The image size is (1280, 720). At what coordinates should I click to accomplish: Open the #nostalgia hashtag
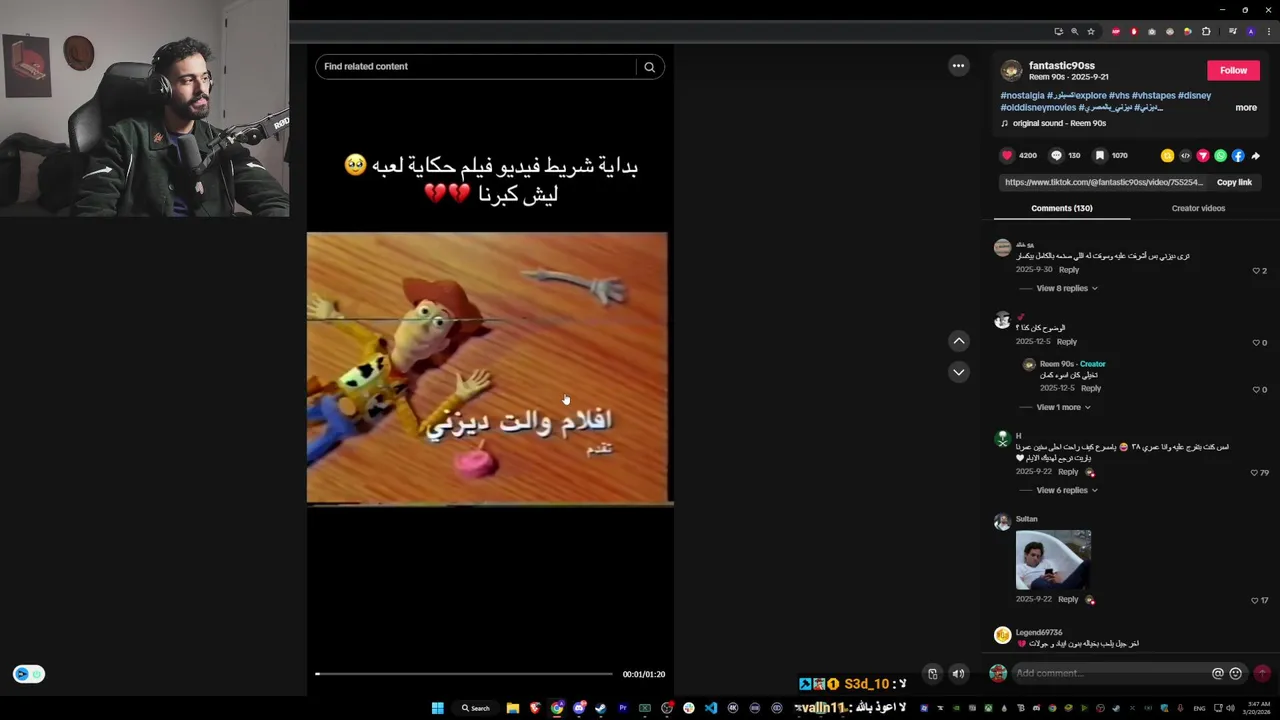1022,95
